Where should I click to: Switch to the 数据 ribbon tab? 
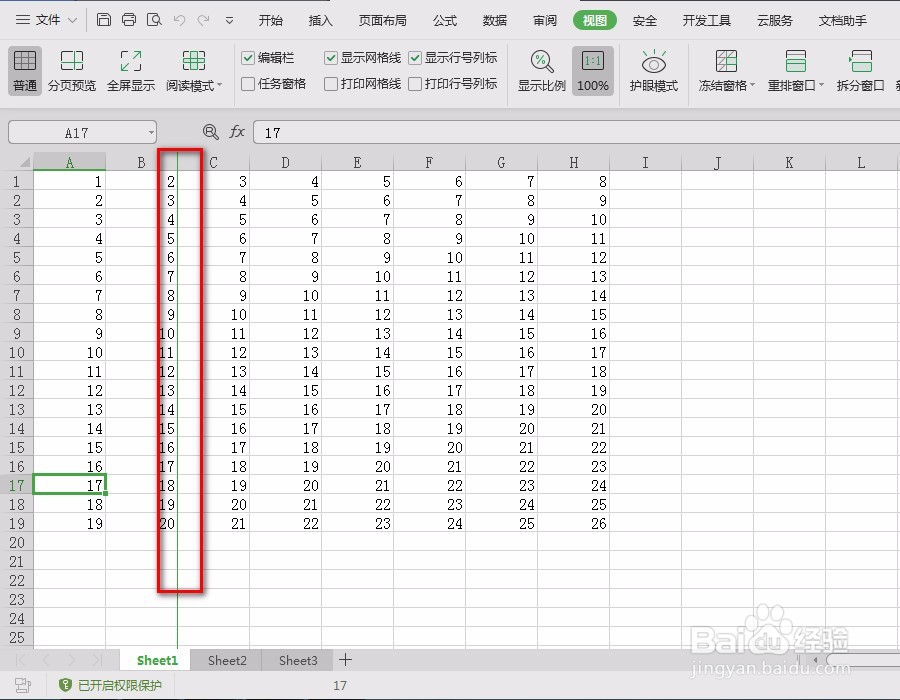[494, 20]
